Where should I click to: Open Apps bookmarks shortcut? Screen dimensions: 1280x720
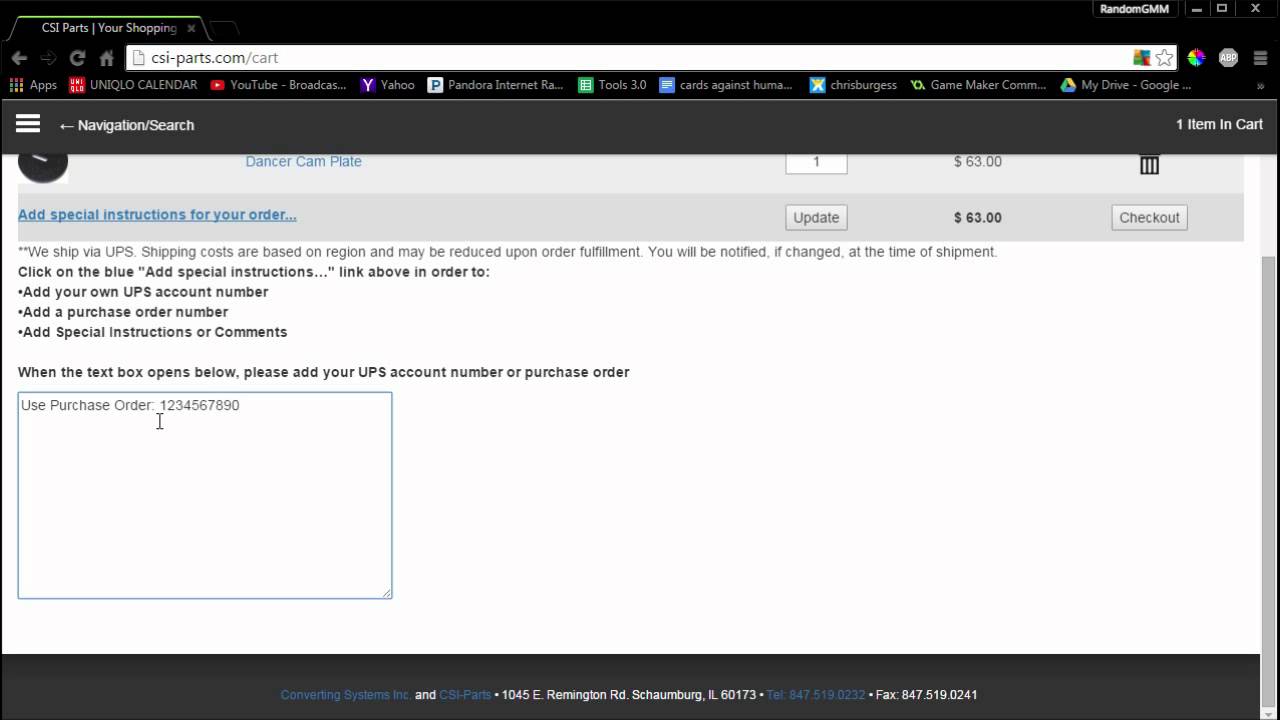coord(33,85)
